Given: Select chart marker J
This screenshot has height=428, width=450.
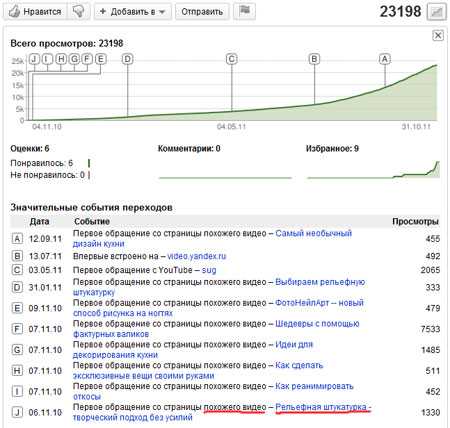Looking at the screenshot, I should 34,59.
